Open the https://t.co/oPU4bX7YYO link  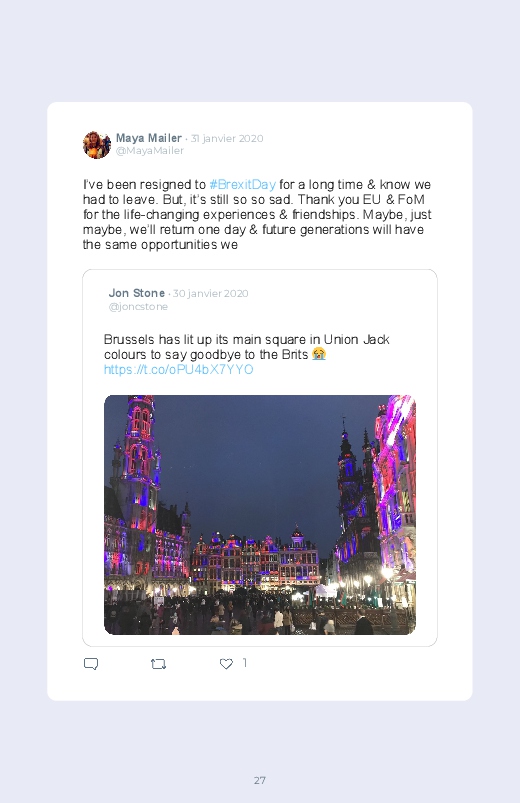click(178, 369)
